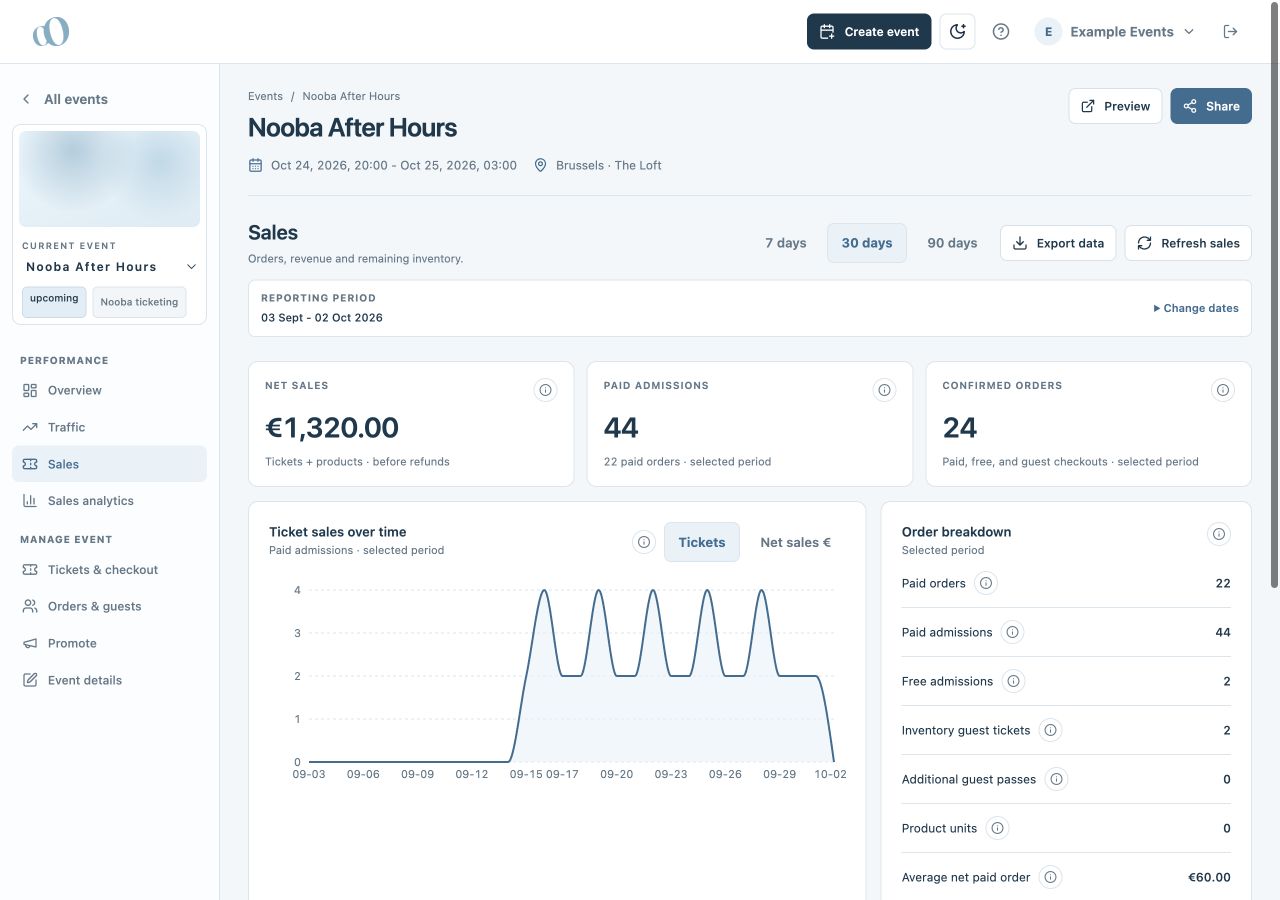Expand the current event selector chevron
The height and width of the screenshot is (900, 1280).
point(192,267)
